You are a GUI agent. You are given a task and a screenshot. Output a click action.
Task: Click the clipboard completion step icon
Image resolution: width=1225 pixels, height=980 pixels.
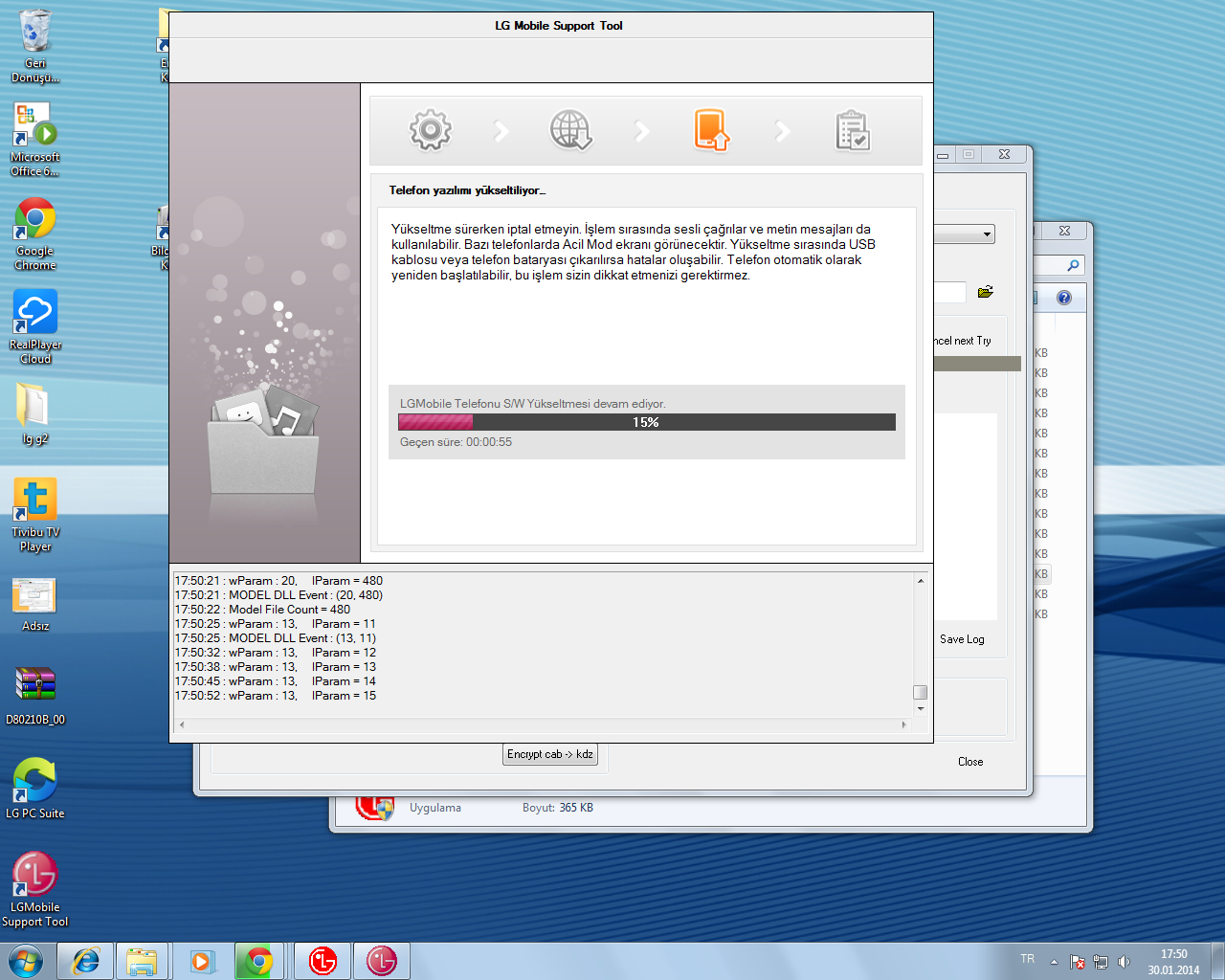852,130
